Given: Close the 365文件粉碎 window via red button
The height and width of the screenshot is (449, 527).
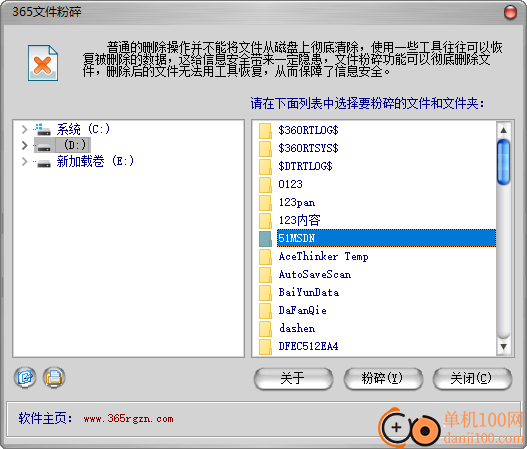Looking at the screenshot, I should pos(510,12).
